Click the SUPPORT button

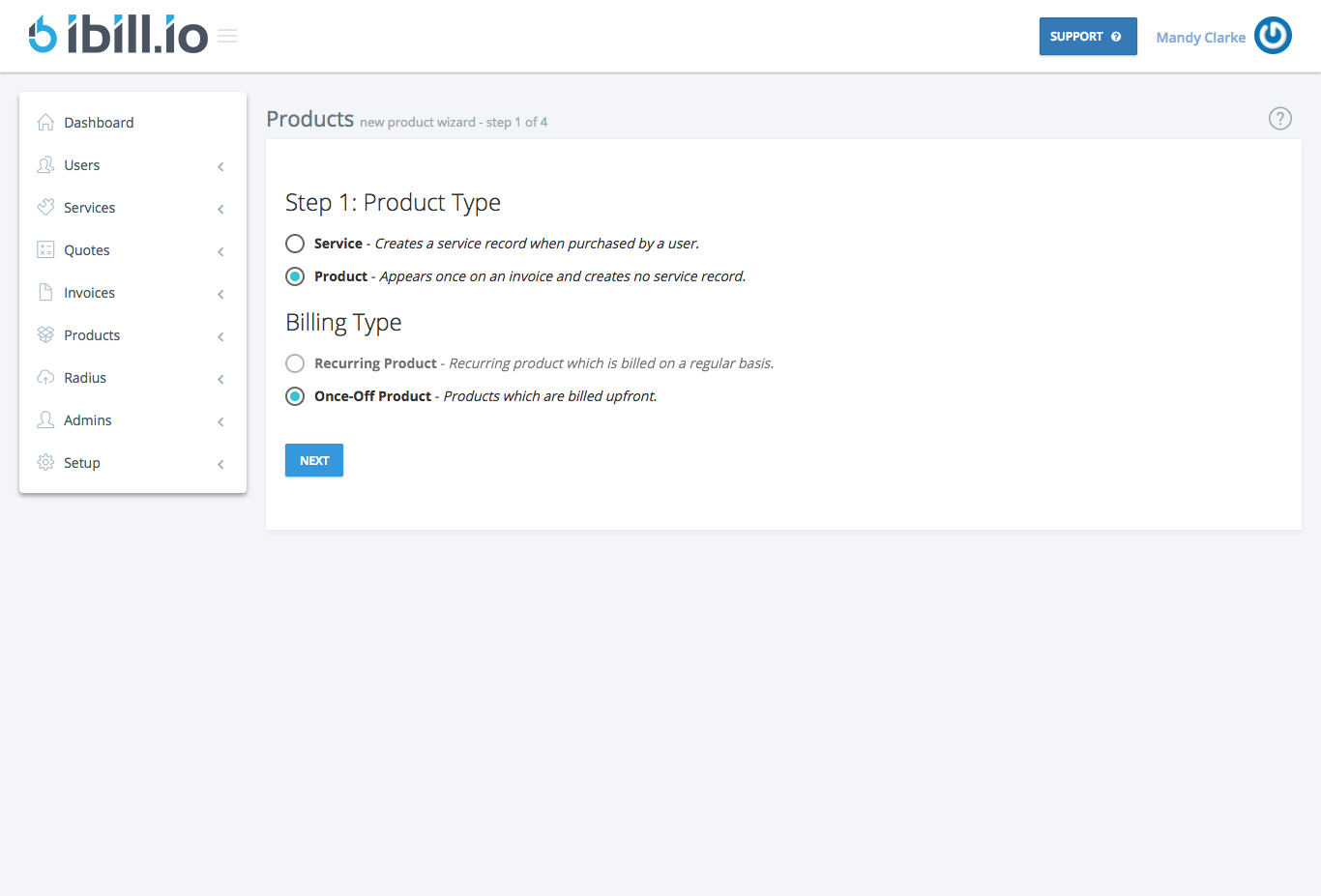(1087, 35)
